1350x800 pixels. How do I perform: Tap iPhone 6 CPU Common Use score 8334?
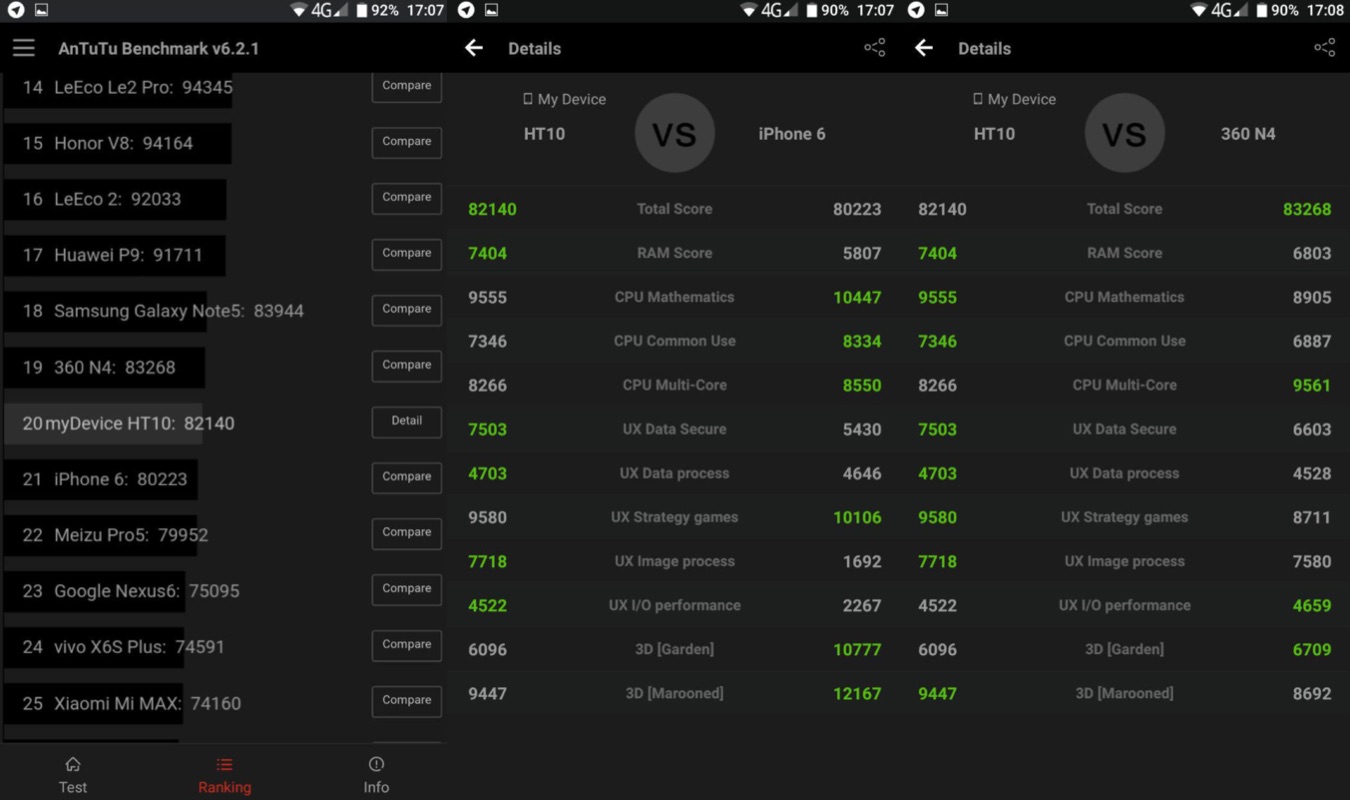(x=862, y=341)
